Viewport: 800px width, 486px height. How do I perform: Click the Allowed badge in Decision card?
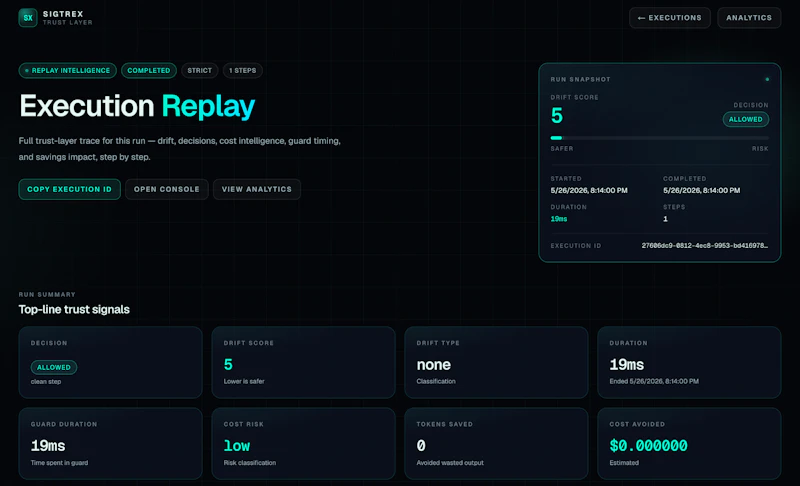(x=54, y=367)
